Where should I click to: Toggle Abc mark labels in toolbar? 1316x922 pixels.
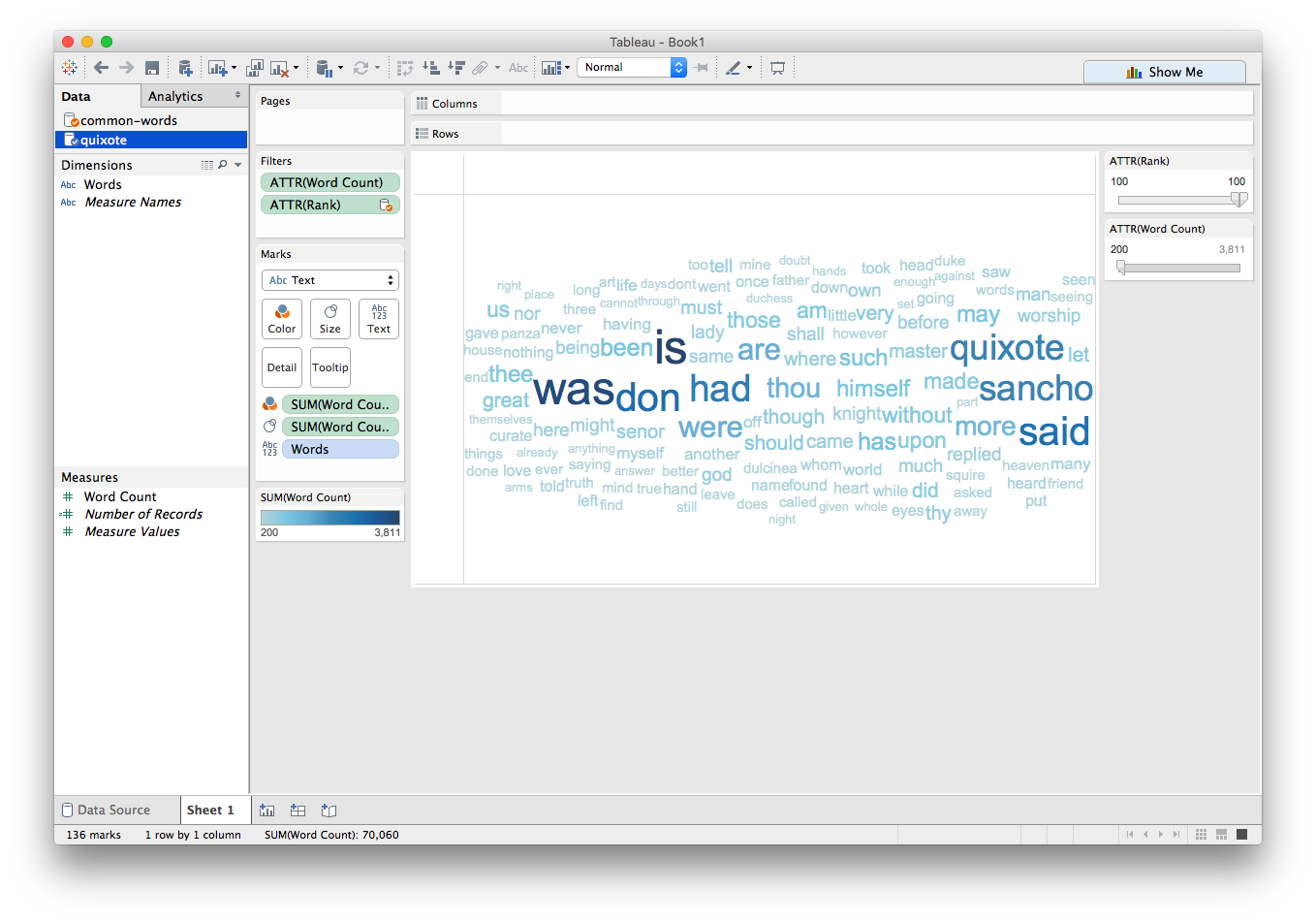tap(518, 68)
